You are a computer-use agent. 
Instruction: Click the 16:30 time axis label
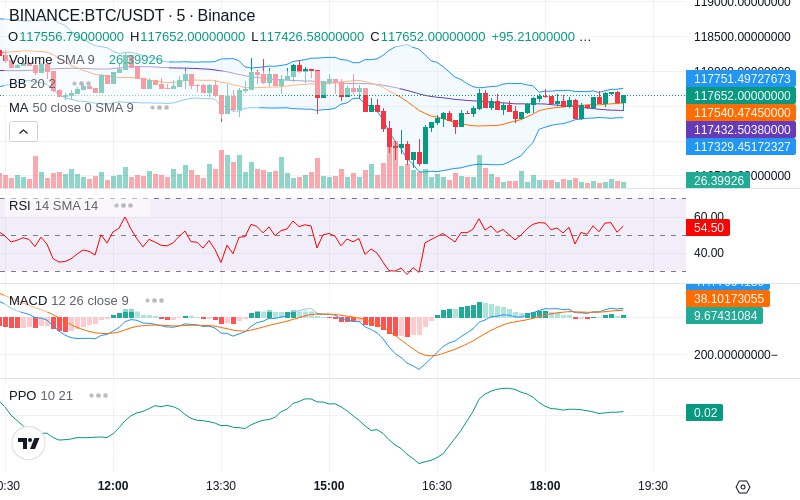click(437, 486)
